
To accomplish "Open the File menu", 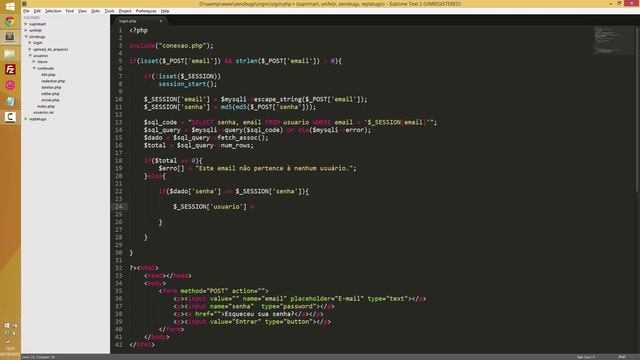I will (27, 11).
